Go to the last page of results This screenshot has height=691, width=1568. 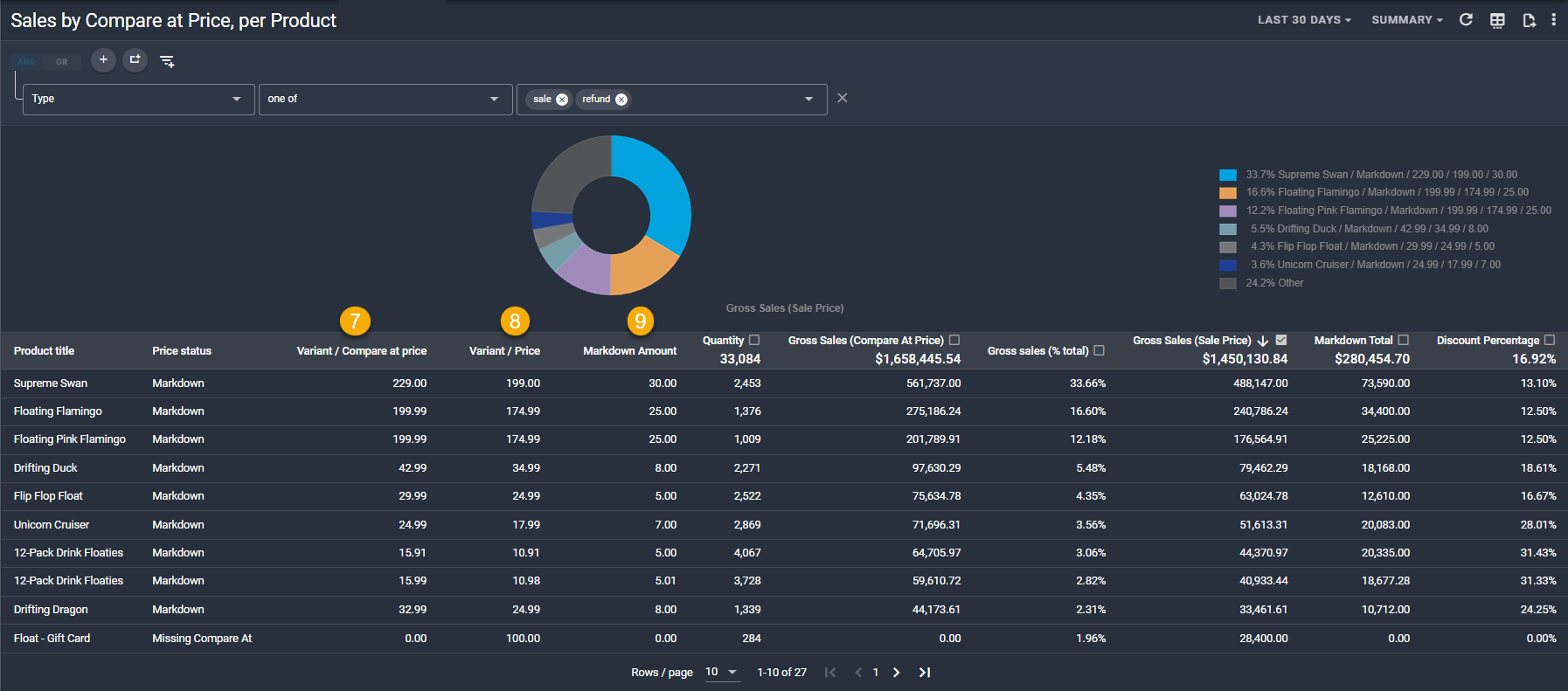(x=924, y=672)
